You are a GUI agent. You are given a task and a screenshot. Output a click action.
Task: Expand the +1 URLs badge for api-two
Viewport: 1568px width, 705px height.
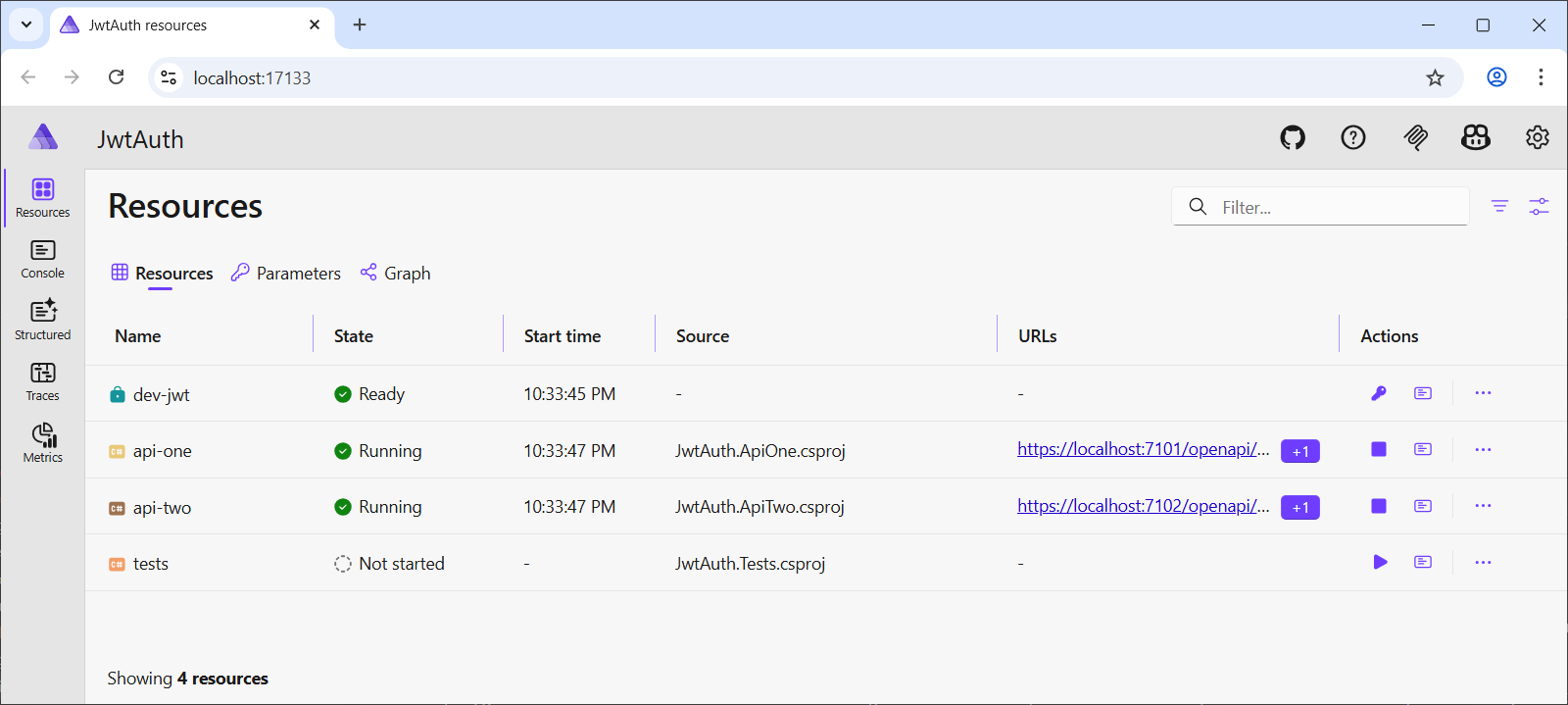pos(1300,508)
